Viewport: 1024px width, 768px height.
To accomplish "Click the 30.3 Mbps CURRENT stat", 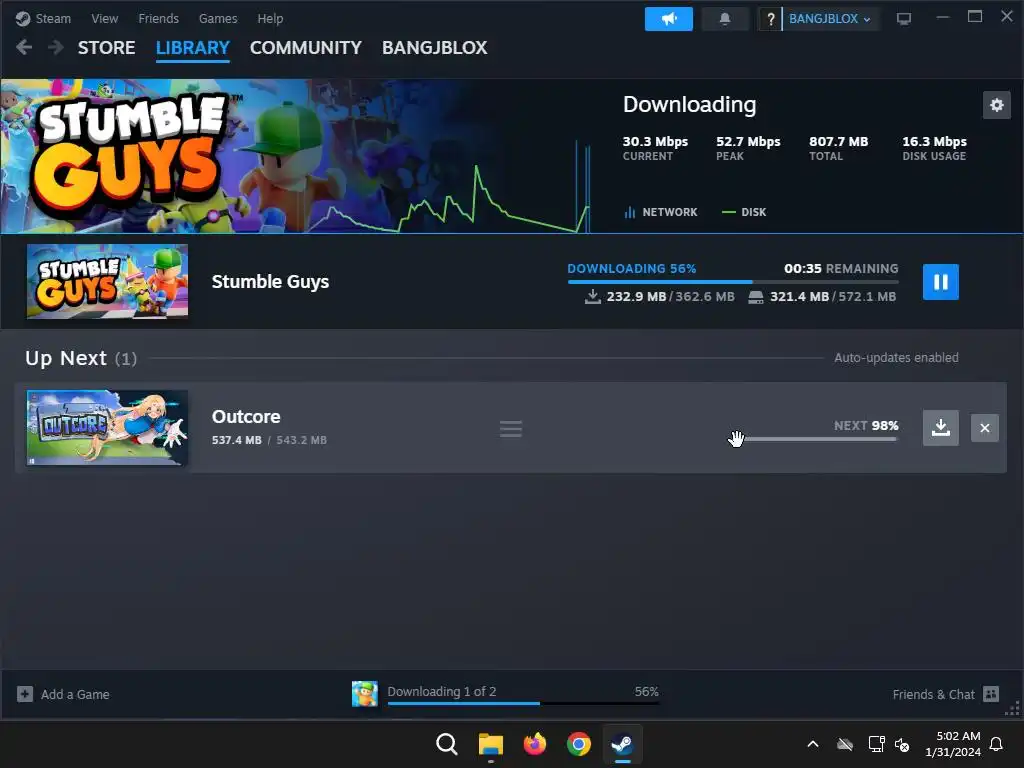I will point(655,148).
